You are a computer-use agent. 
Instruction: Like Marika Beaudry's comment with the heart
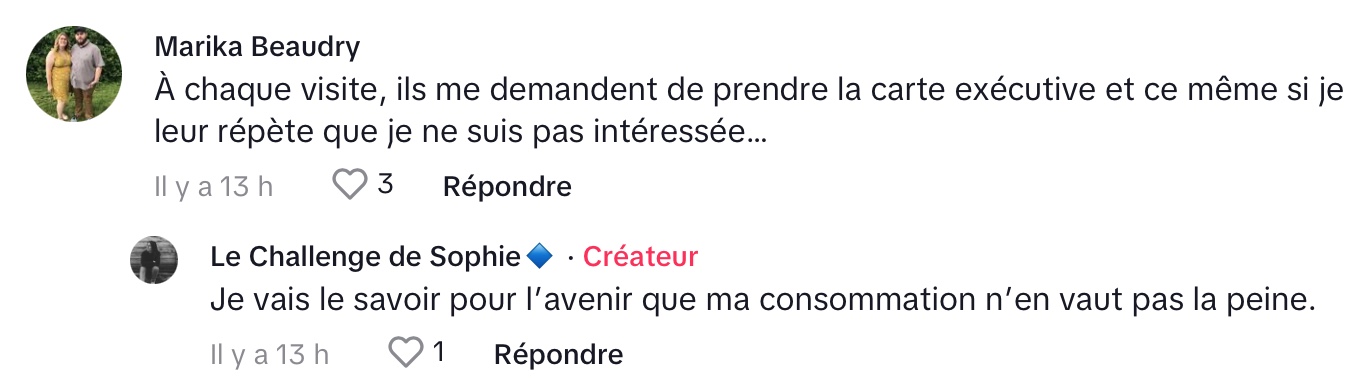pos(350,185)
